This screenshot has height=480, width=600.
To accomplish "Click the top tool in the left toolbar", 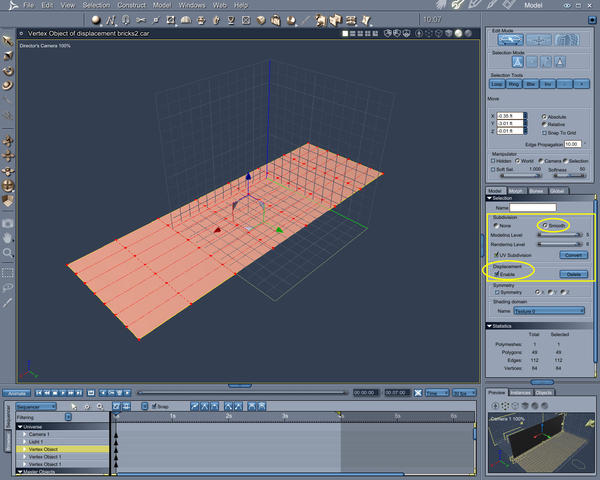I will (x=7, y=40).
